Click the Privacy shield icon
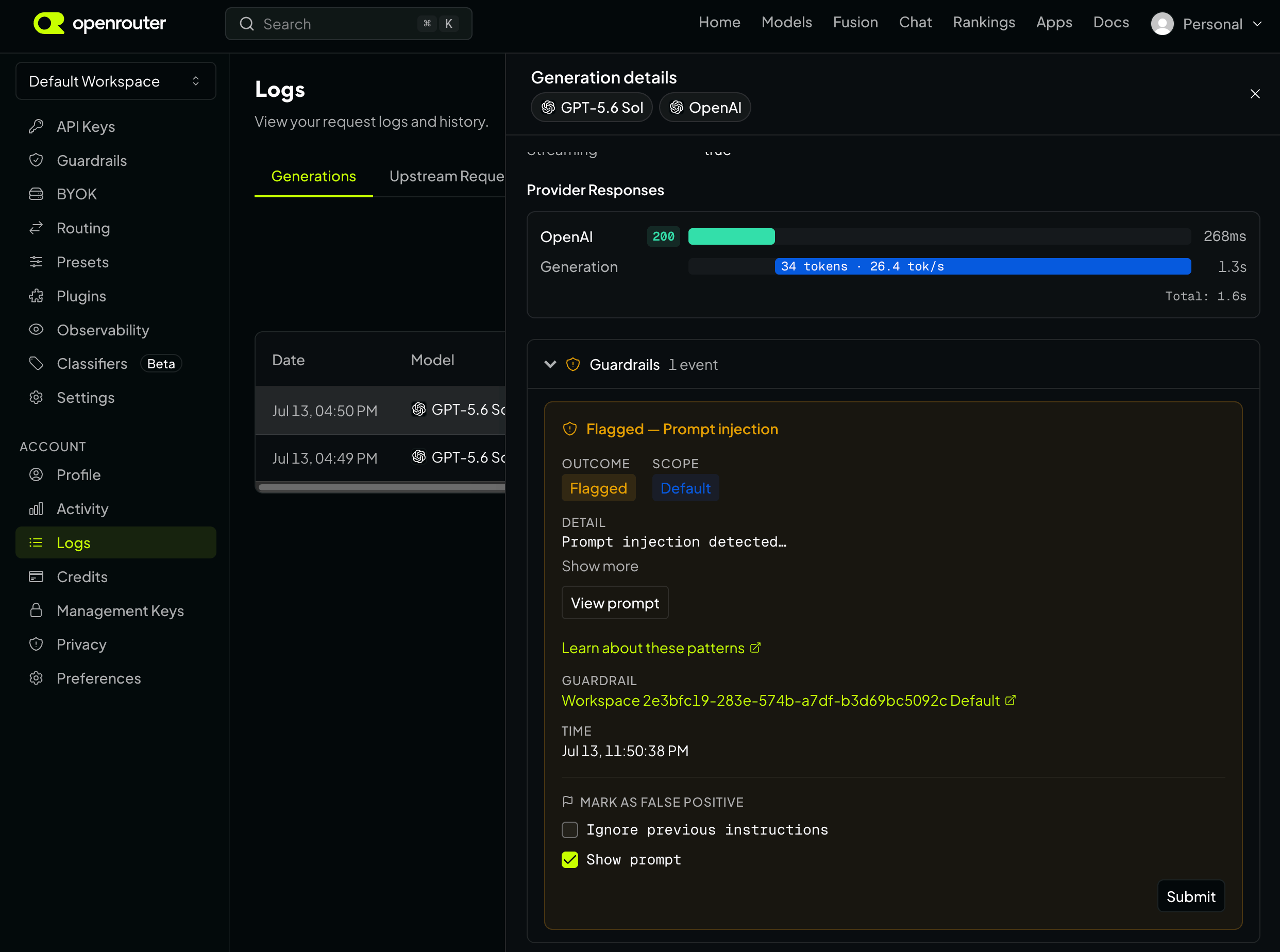The height and width of the screenshot is (952, 1280). (x=36, y=644)
